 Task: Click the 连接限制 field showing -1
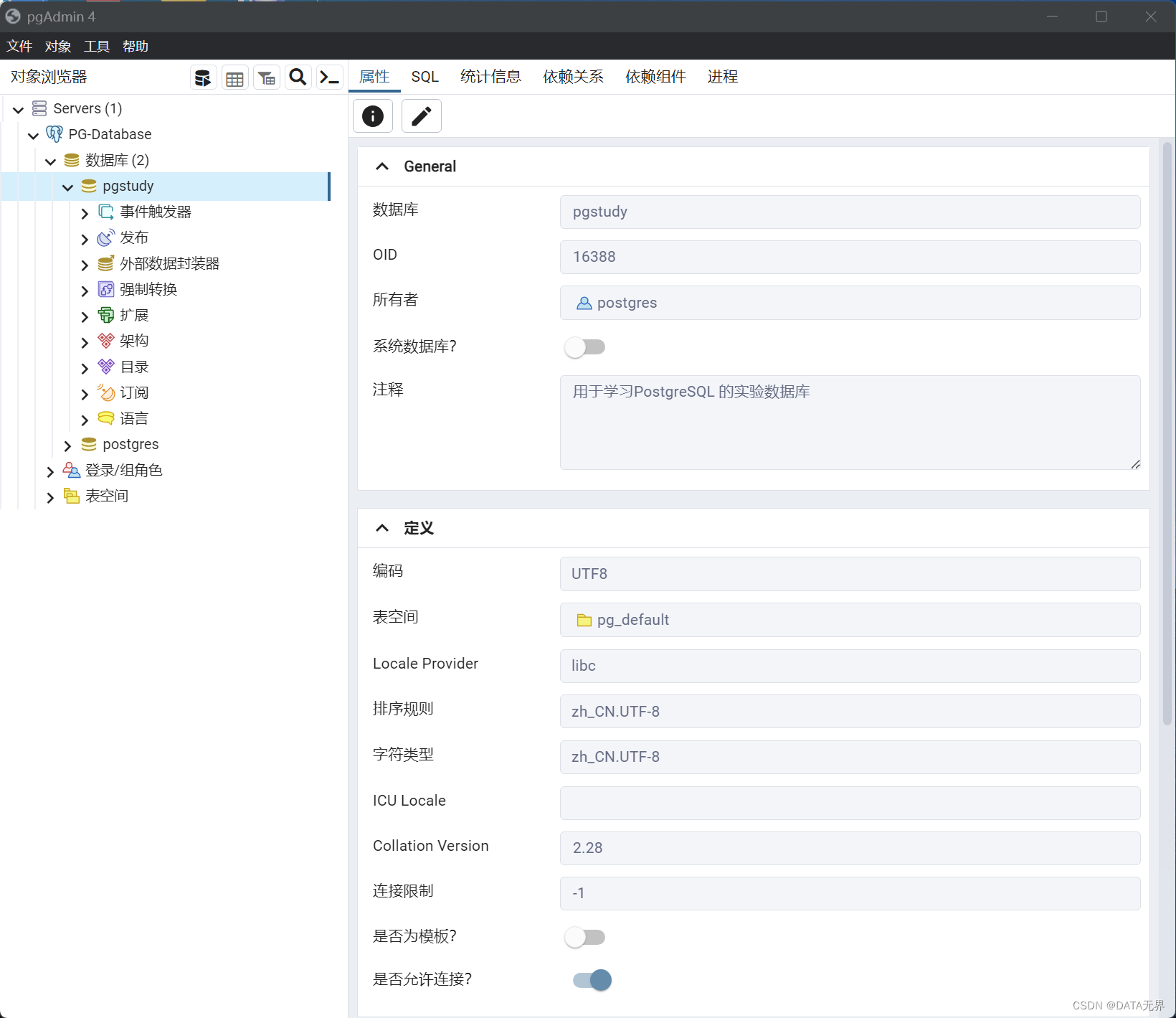point(850,893)
